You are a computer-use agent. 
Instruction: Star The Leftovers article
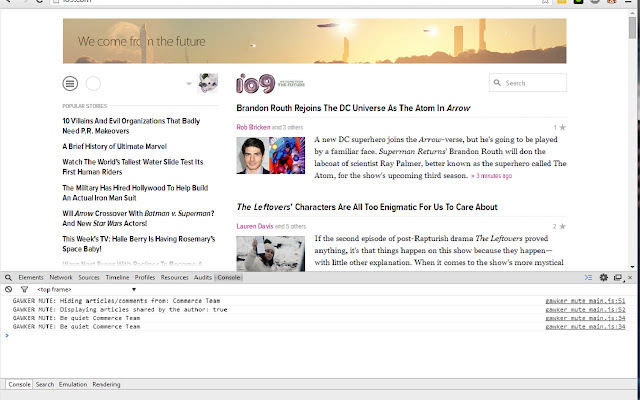pyautogui.click(x=562, y=226)
